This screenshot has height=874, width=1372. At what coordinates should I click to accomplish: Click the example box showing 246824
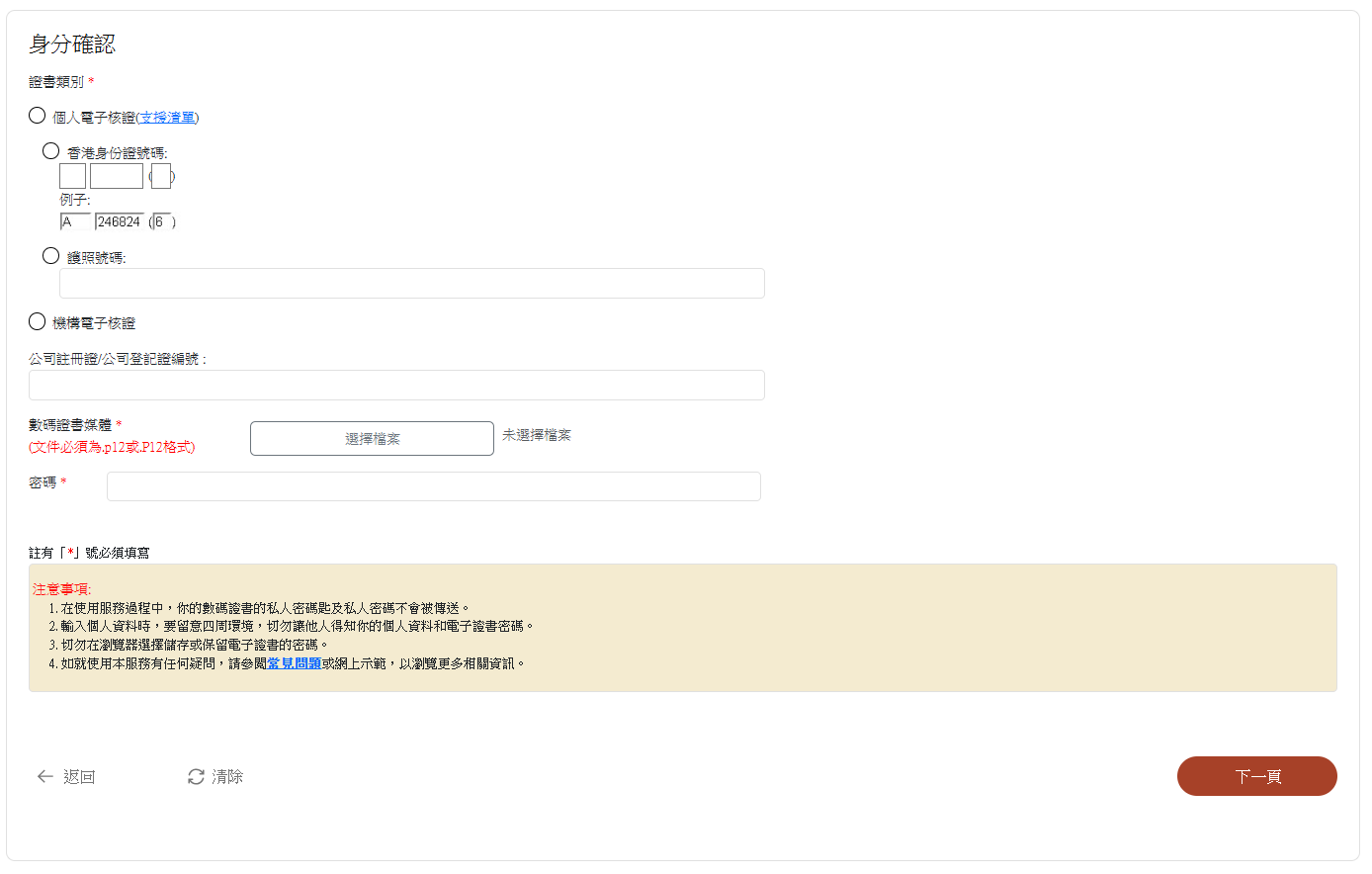pyautogui.click(x=120, y=222)
